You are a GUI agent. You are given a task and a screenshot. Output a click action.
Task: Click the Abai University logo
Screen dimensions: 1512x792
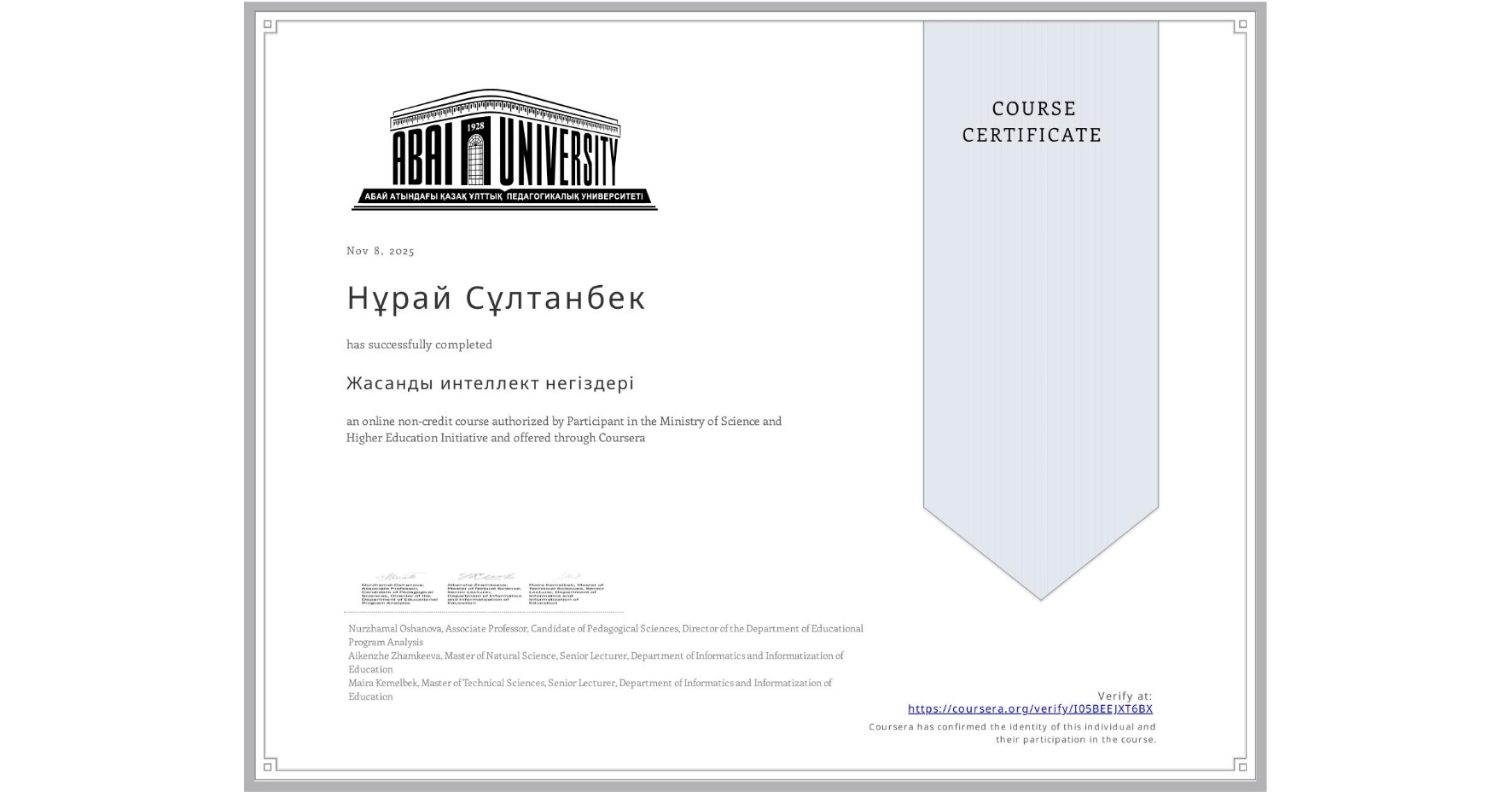[x=503, y=149]
